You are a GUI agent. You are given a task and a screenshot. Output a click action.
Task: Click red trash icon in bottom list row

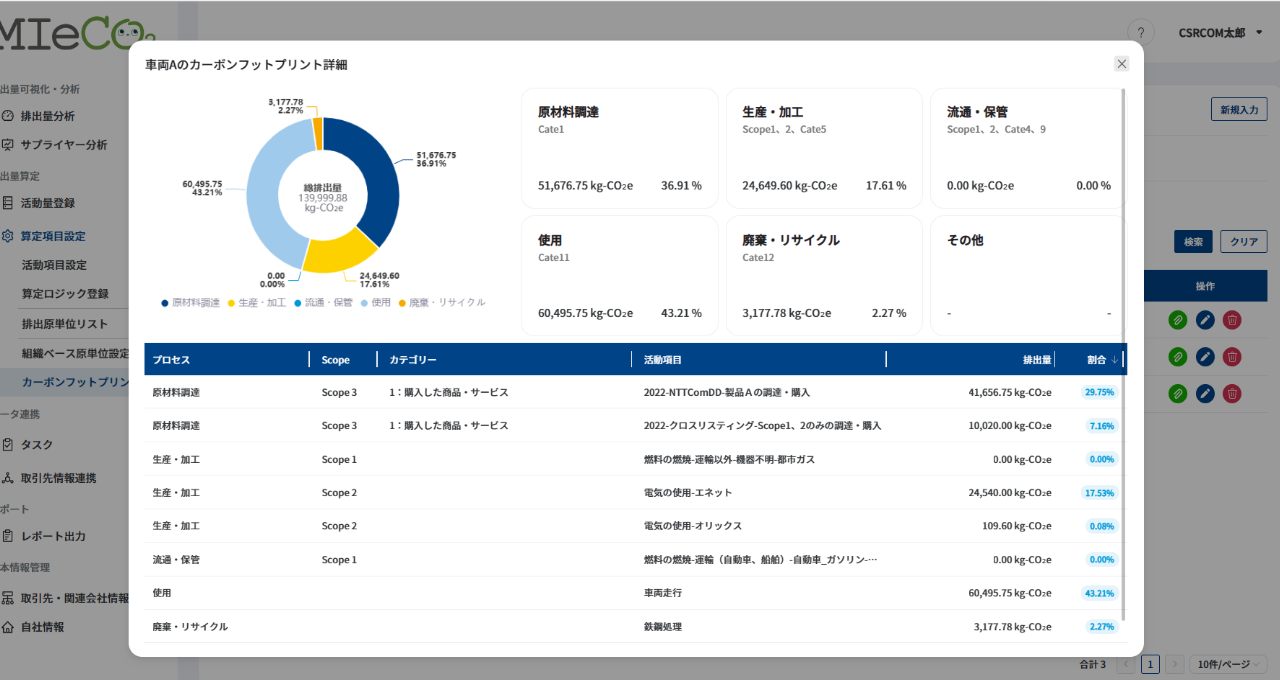click(1233, 394)
